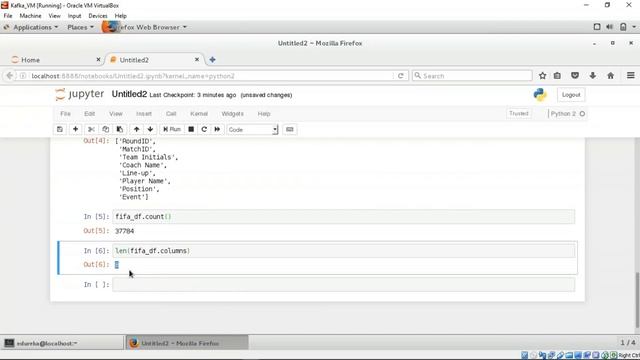Open the GNOME system menu arrow

click(634, 27)
